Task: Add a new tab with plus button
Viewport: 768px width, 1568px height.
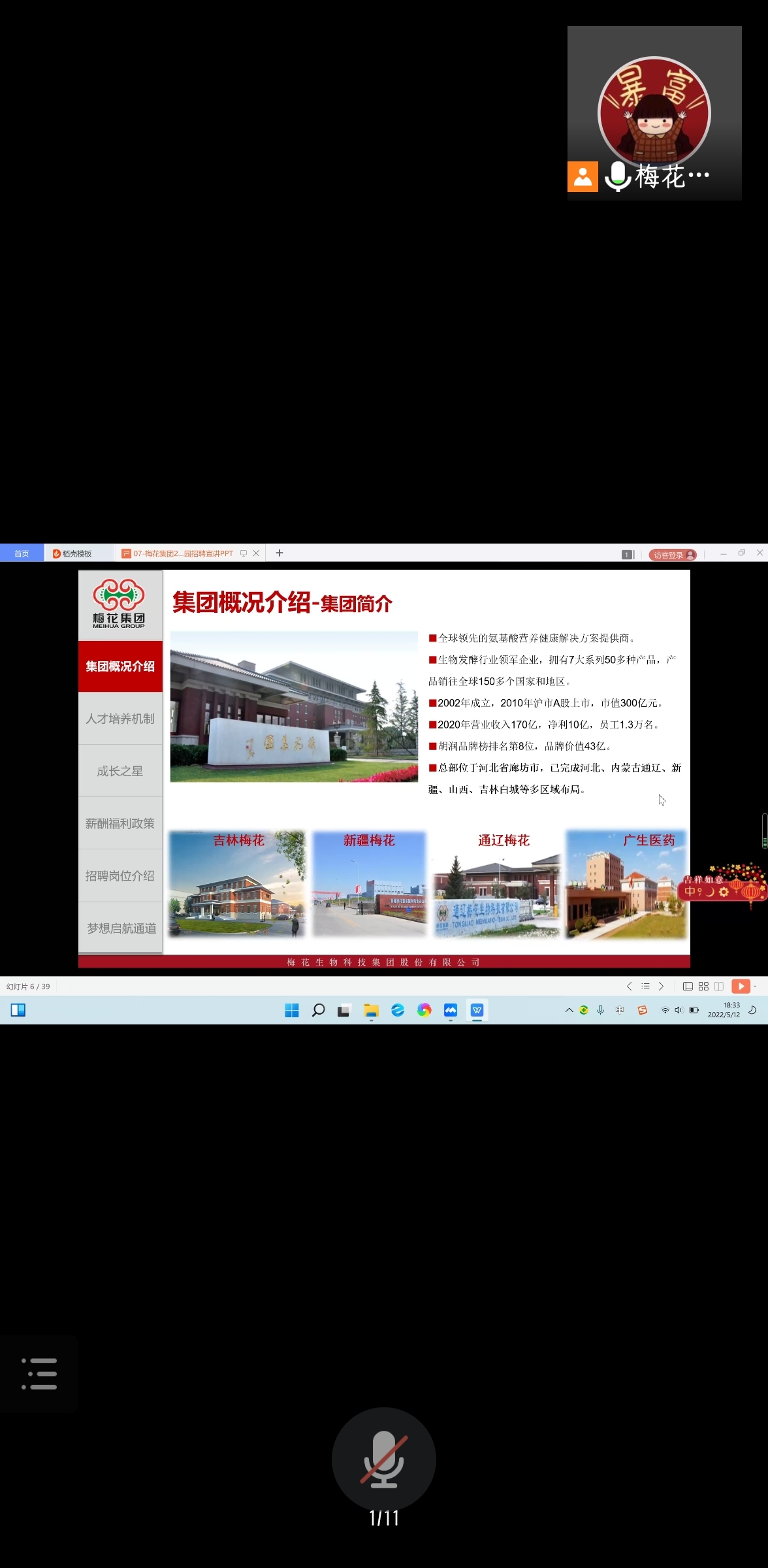Action: coord(280,553)
